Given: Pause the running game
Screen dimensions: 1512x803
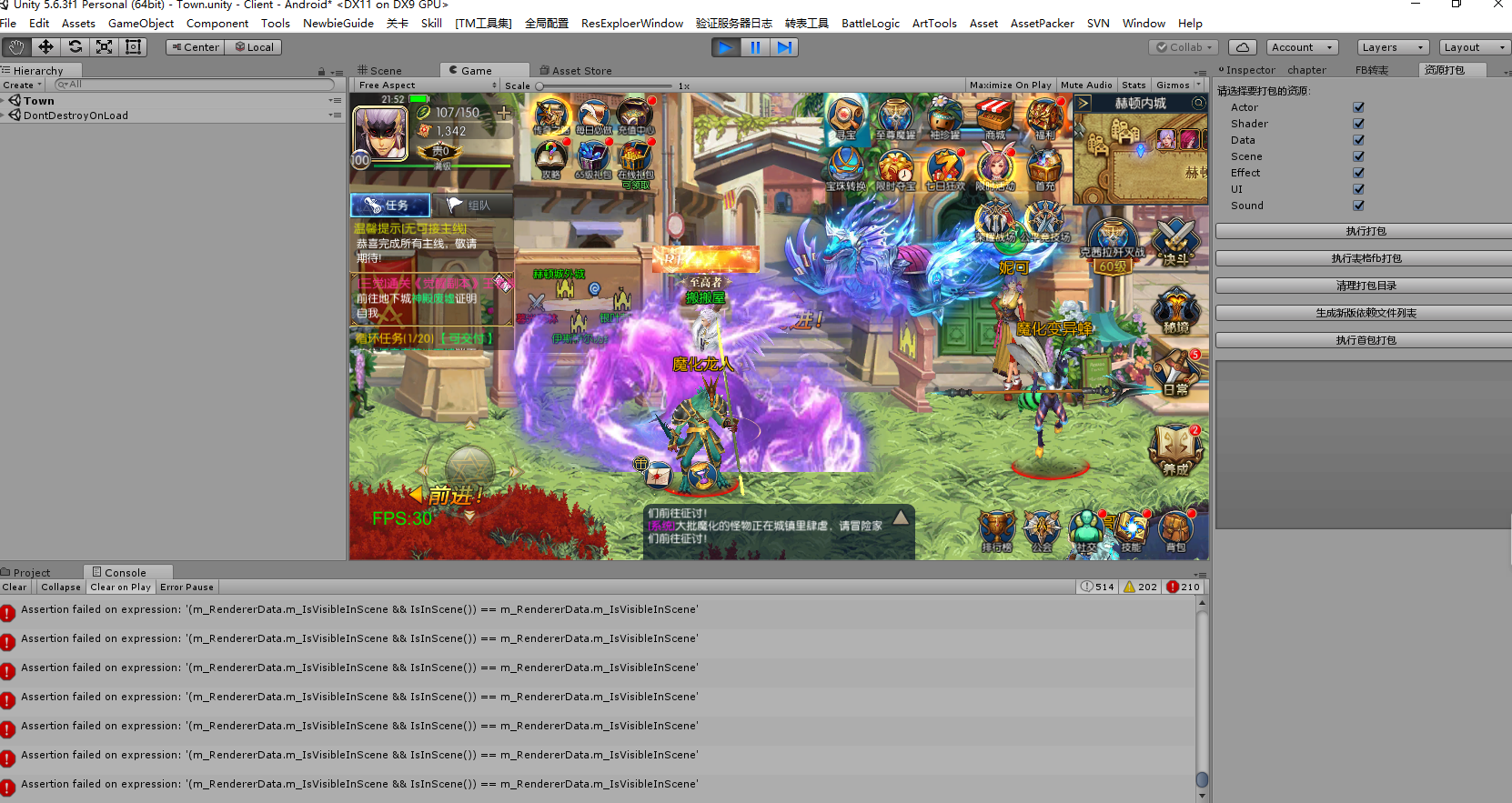Looking at the screenshot, I should click(755, 47).
